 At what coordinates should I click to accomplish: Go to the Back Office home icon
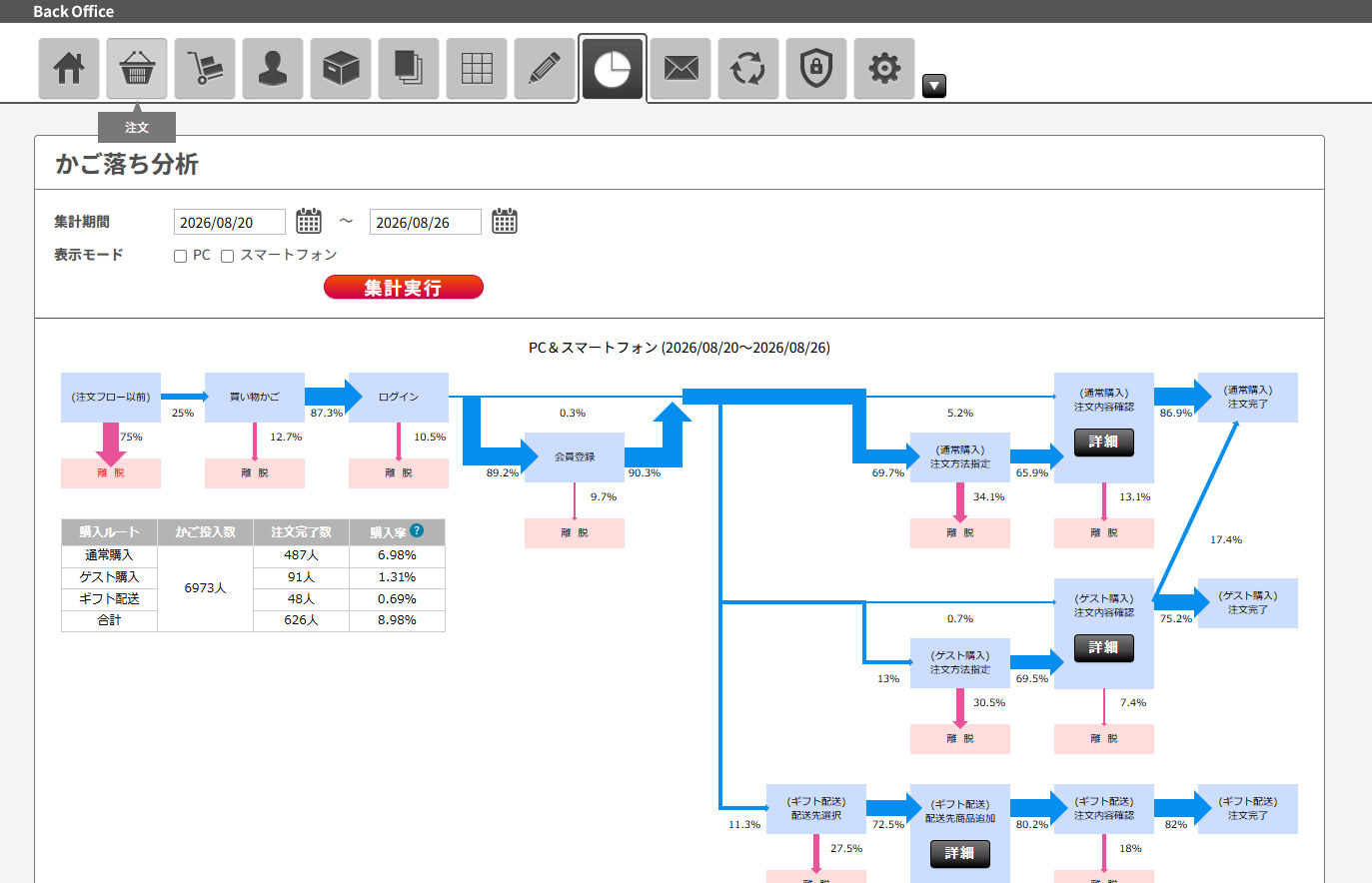[69, 69]
